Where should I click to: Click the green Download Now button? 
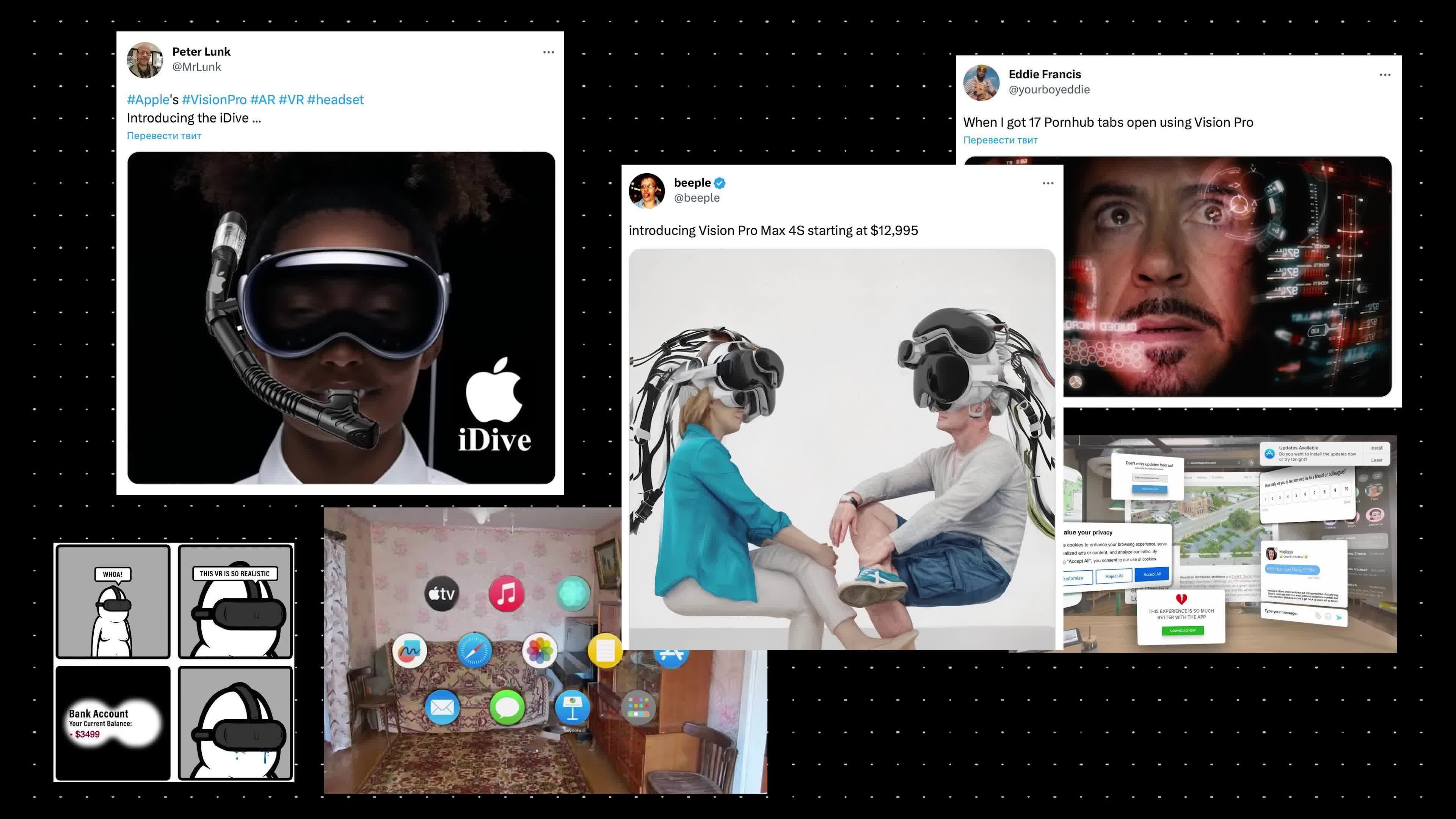(1183, 631)
